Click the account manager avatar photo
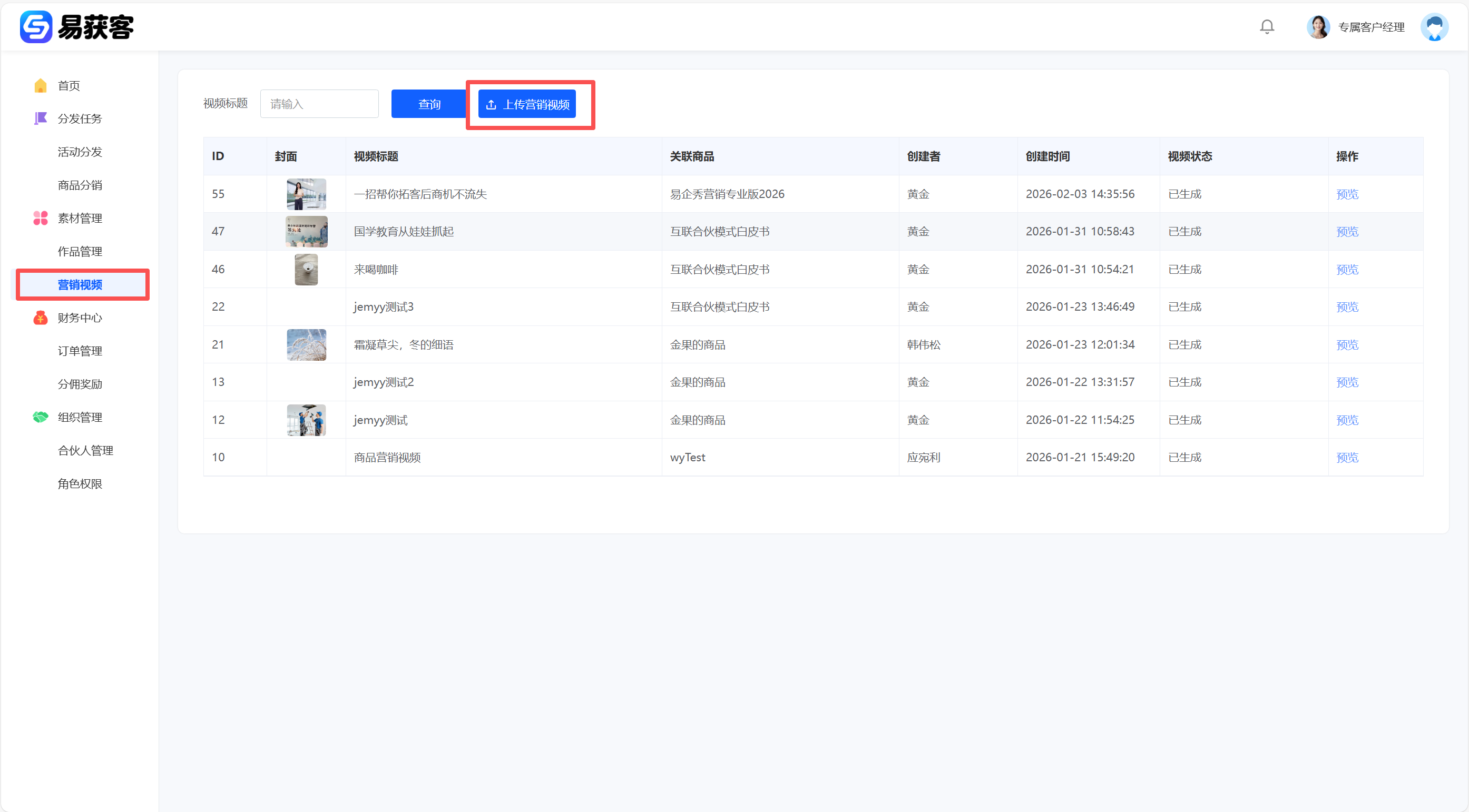Screen dimensions: 1469x812 pos(1318,27)
